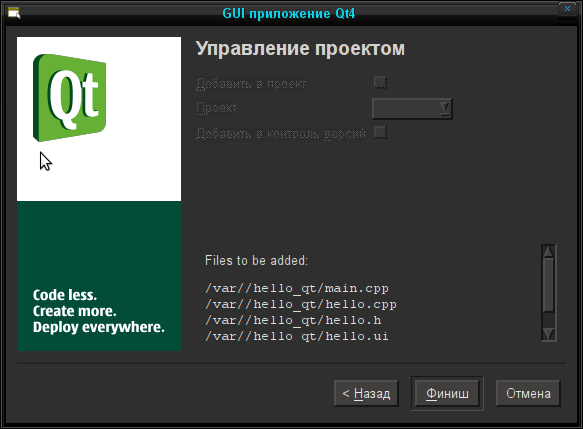Click the window menu icon in title bar
This screenshot has height=429, width=583.
14,13
